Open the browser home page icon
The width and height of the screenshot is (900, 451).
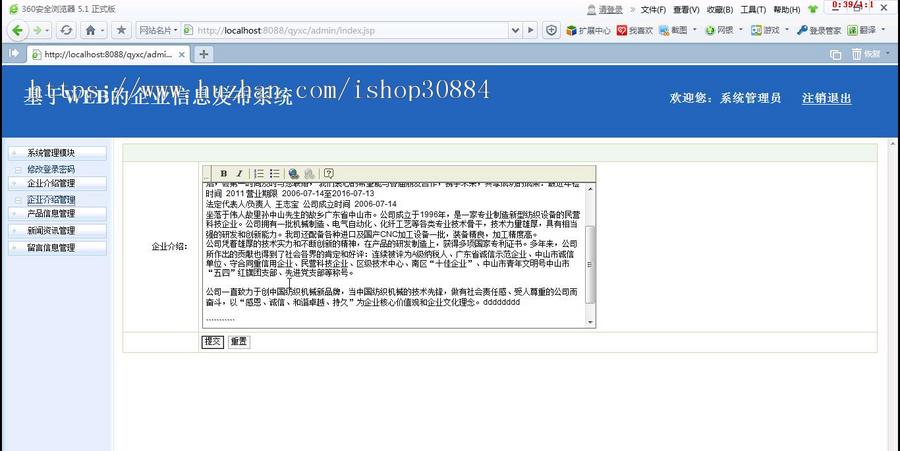pyautogui.click(x=91, y=30)
